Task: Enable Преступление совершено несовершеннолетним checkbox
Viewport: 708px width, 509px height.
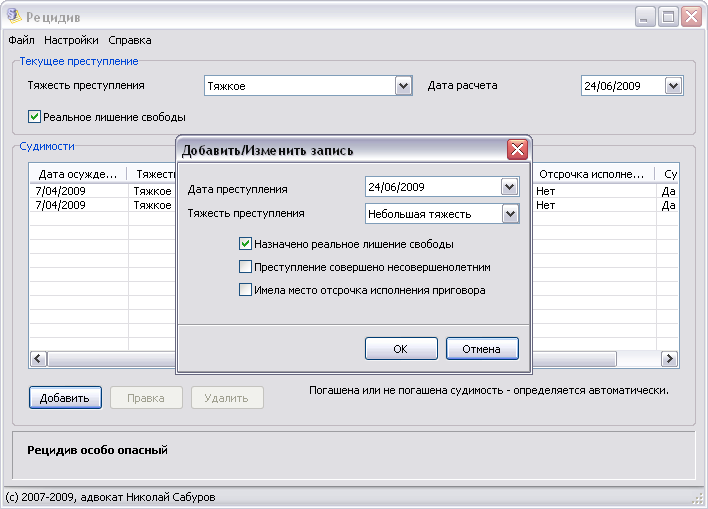Action: pos(245,267)
